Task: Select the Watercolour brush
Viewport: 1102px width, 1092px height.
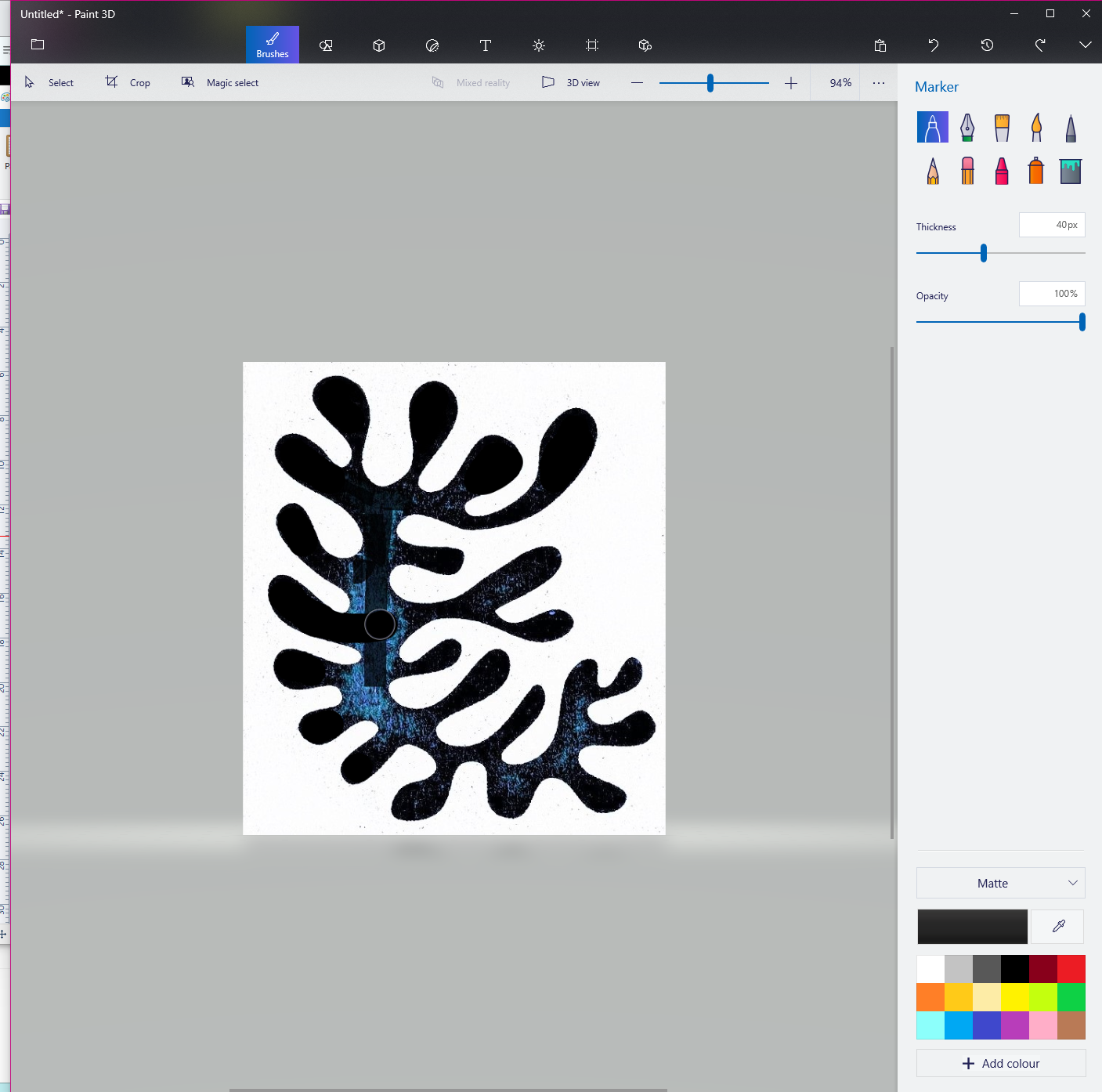Action: tap(1036, 127)
